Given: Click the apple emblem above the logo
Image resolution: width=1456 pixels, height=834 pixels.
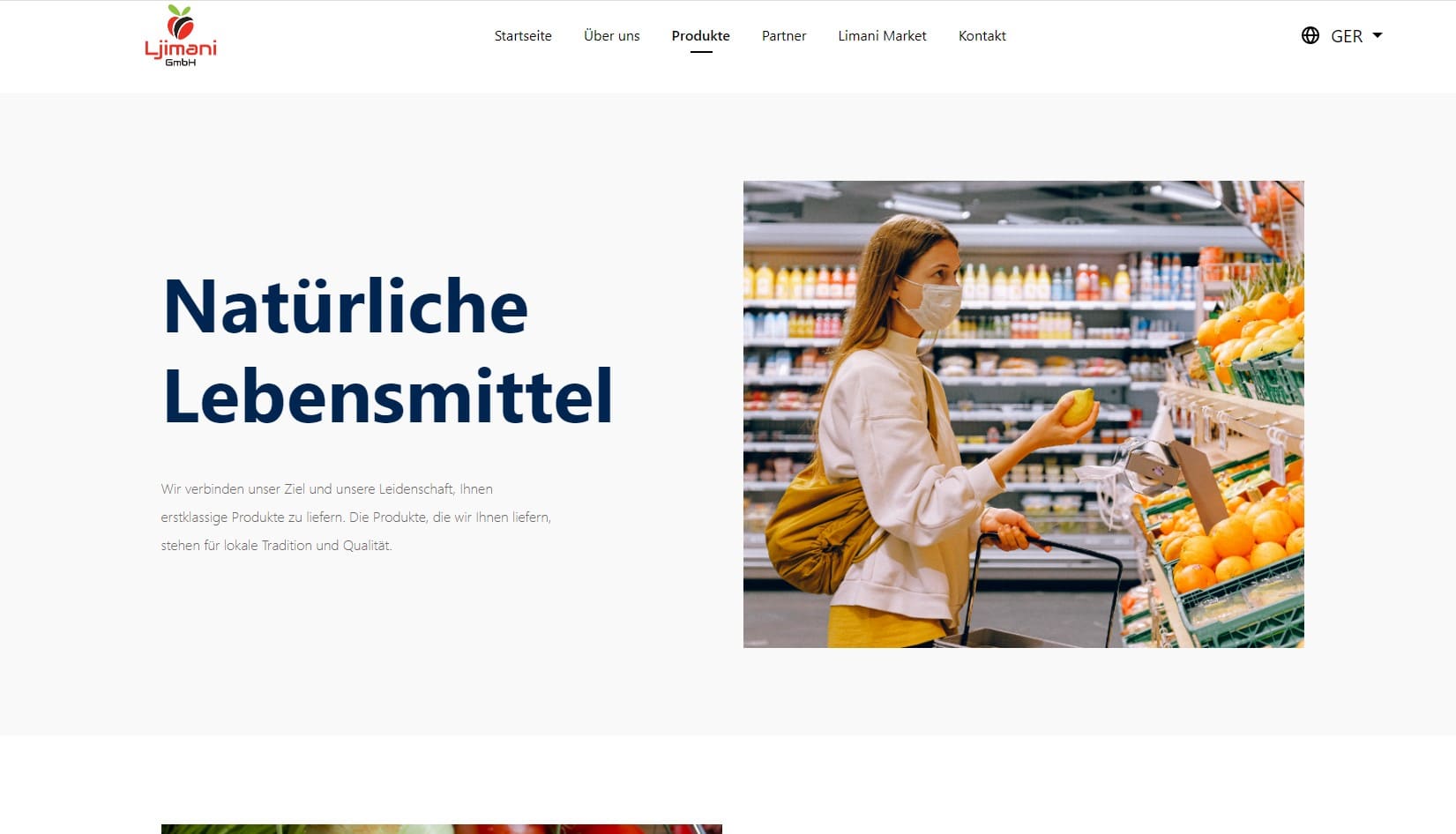Looking at the screenshot, I should 181,21.
